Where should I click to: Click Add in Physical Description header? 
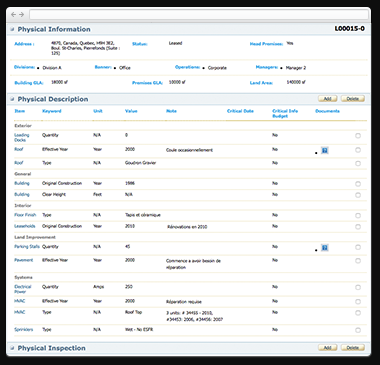click(328, 99)
